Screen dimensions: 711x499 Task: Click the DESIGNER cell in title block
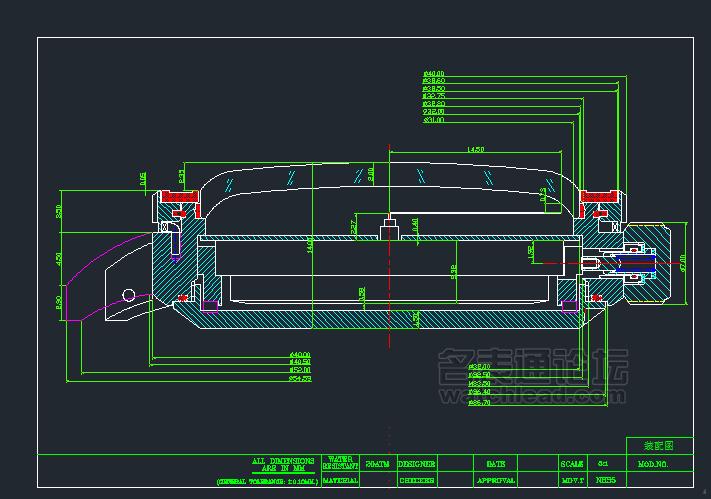pos(416,464)
